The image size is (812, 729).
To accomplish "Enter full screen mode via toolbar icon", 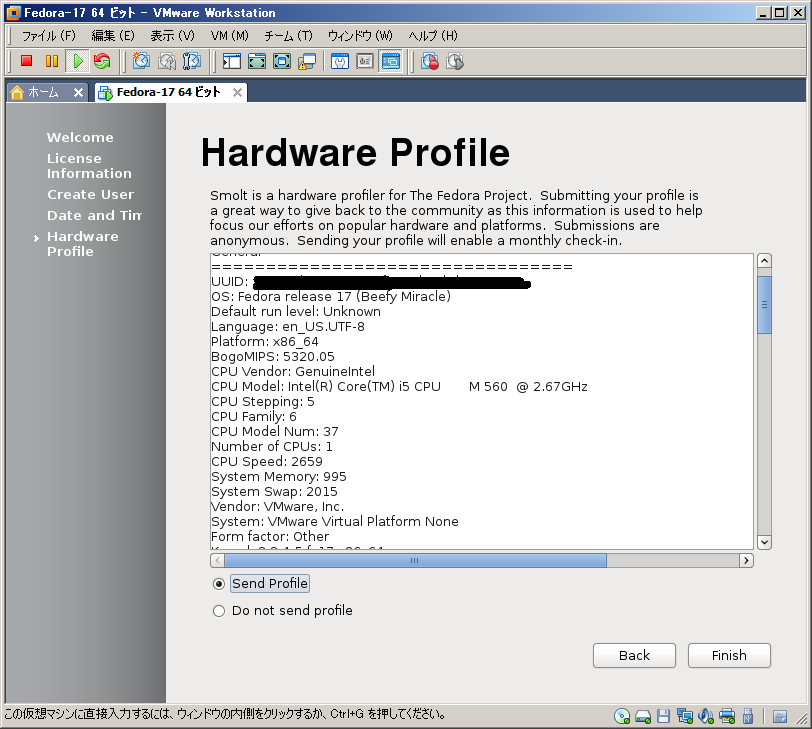I will [x=257, y=62].
